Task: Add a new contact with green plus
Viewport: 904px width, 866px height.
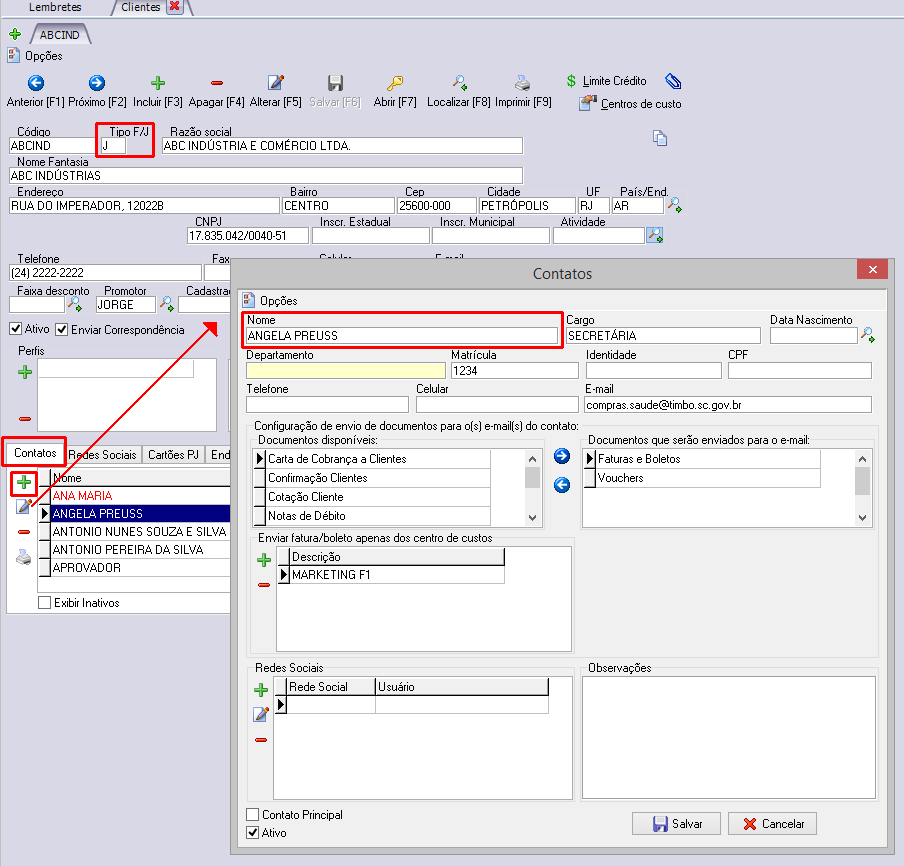Action: pyautogui.click(x=24, y=482)
